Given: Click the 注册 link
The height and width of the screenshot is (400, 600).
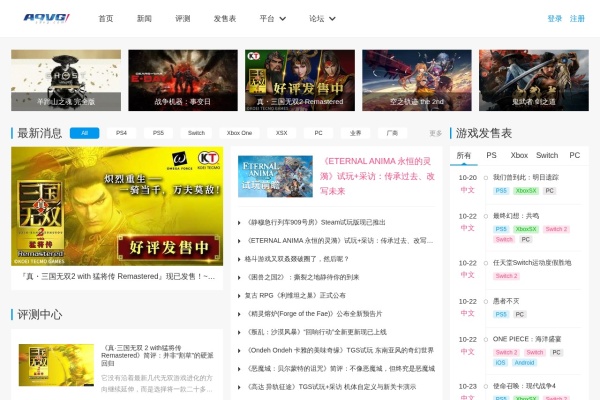Looking at the screenshot, I should pos(577,18).
